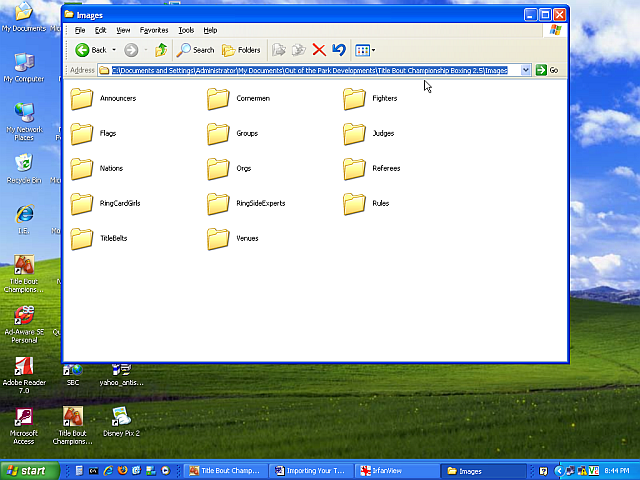Image resolution: width=640 pixels, height=480 pixels.
Task: Click the Back button
Action: pyautogui.click(x=91, y=50)
